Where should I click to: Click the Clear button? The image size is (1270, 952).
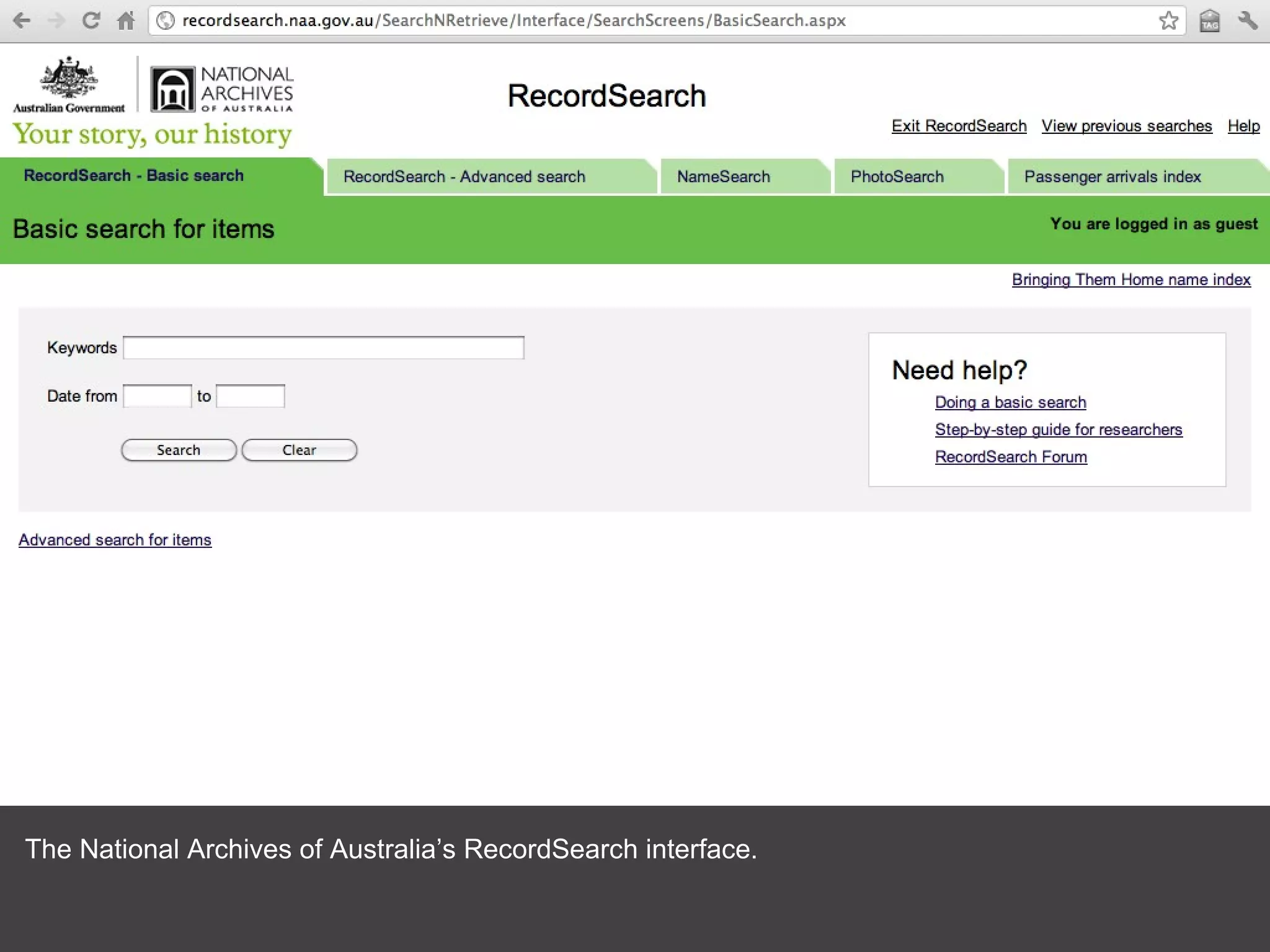coord(300,450)
